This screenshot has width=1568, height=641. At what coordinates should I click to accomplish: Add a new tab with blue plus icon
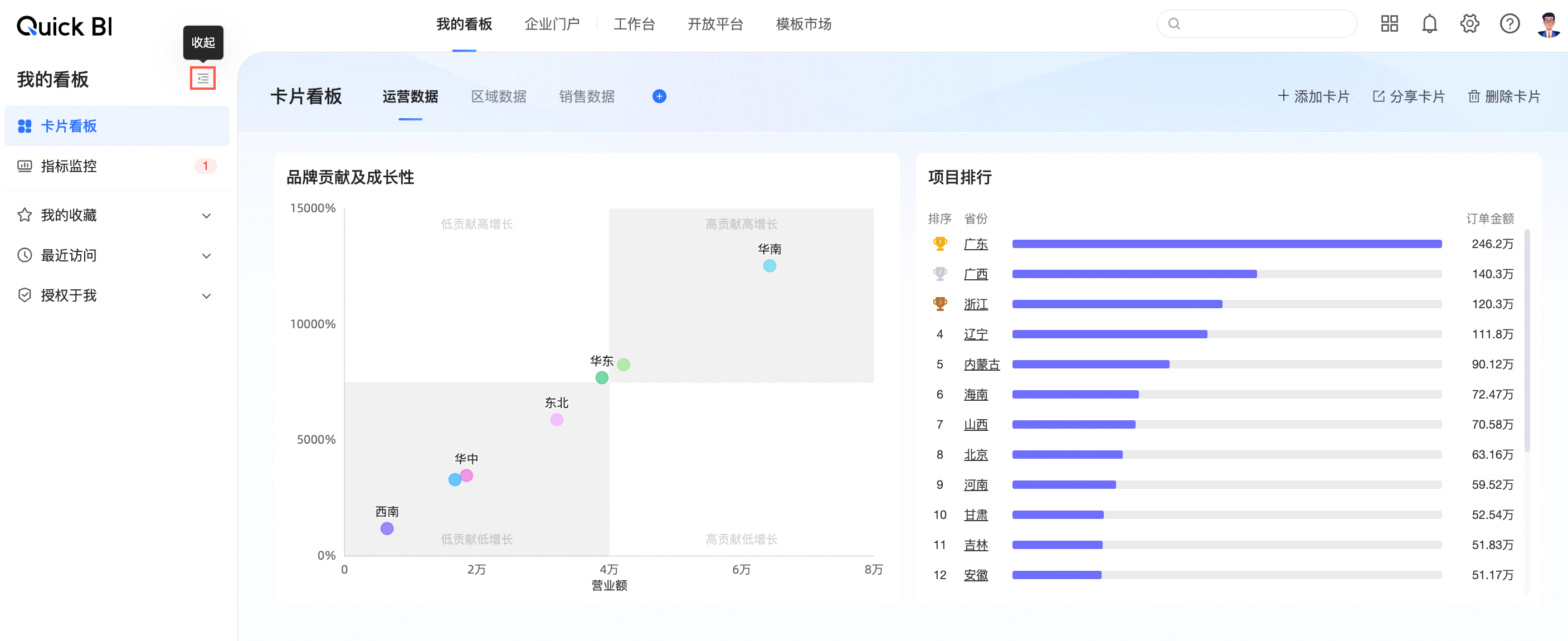659,96
